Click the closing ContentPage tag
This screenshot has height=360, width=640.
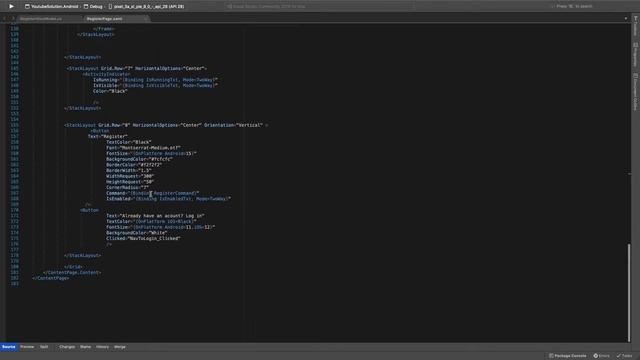(51, 278)
